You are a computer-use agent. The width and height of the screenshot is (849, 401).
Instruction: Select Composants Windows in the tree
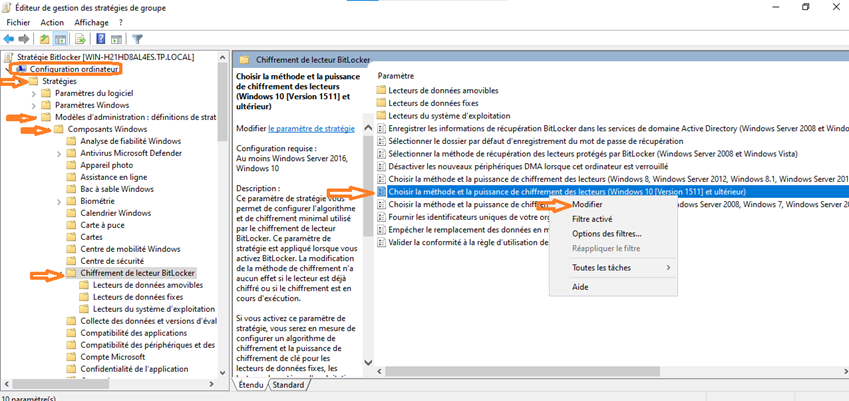107,129
